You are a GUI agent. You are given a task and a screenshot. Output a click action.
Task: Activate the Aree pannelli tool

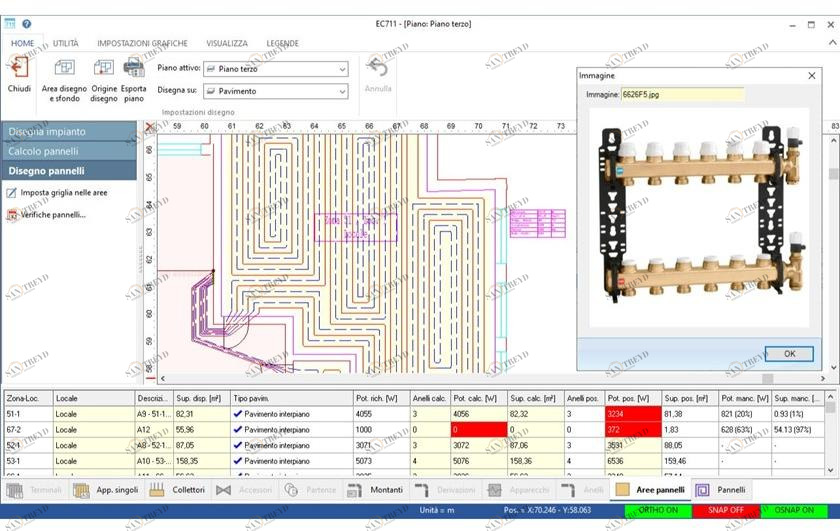pyautogui.click(x=651, y=490)
